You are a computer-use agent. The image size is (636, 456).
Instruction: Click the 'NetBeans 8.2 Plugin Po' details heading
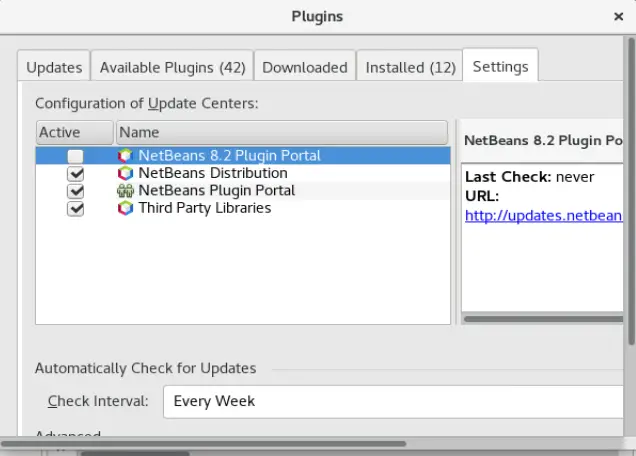tap(544, 140)
